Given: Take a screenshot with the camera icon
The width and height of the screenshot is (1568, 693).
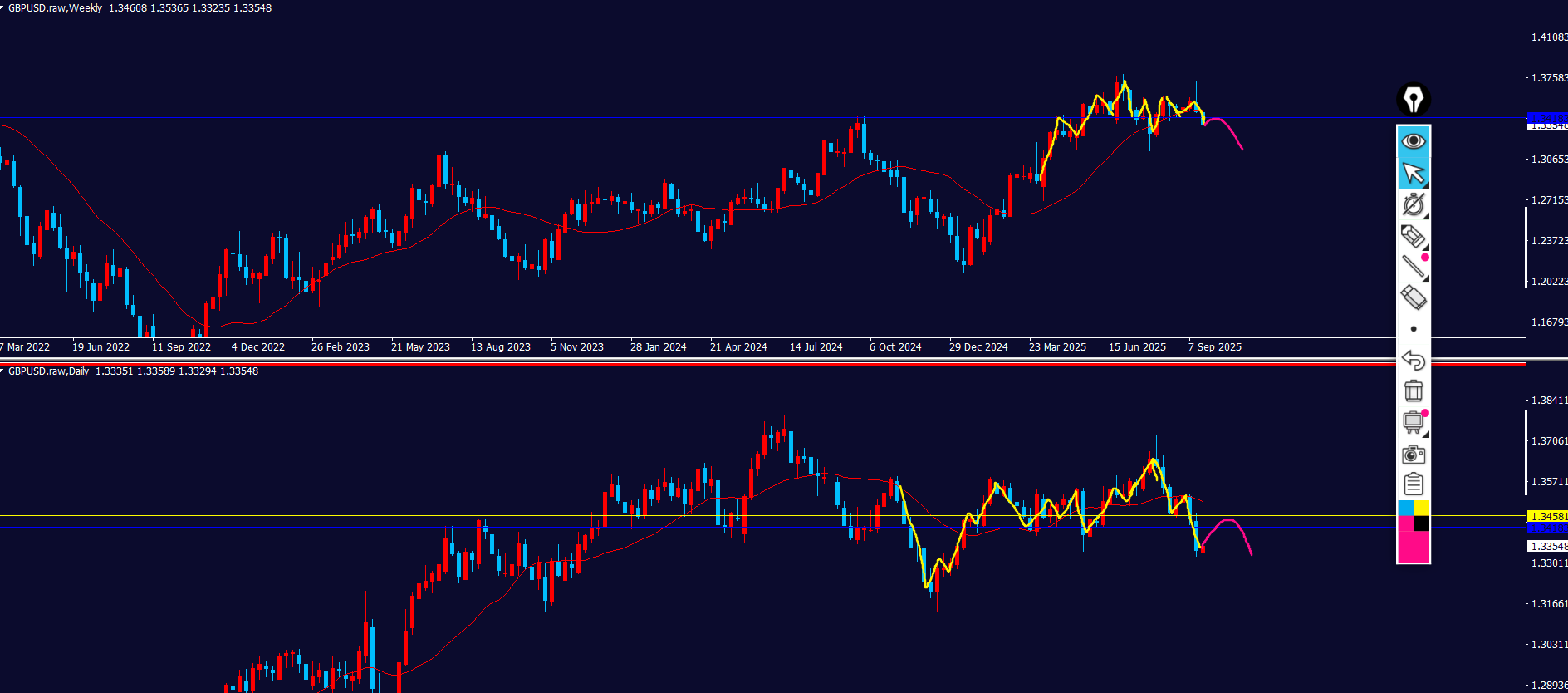Looking at the screenshot, I should click(1413, 455).
